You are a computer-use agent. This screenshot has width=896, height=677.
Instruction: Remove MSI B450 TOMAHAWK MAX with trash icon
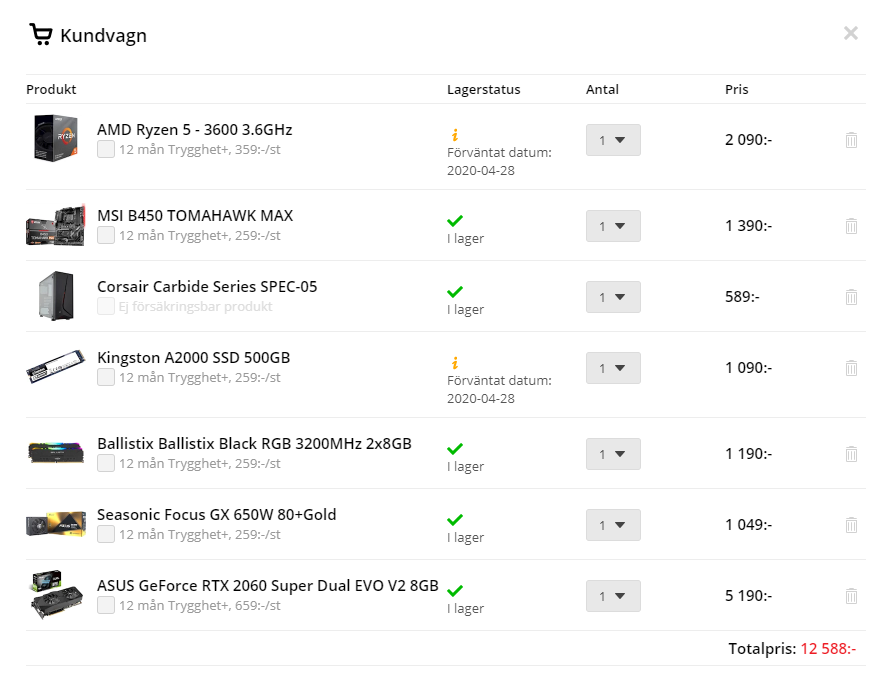coord(851,226)
